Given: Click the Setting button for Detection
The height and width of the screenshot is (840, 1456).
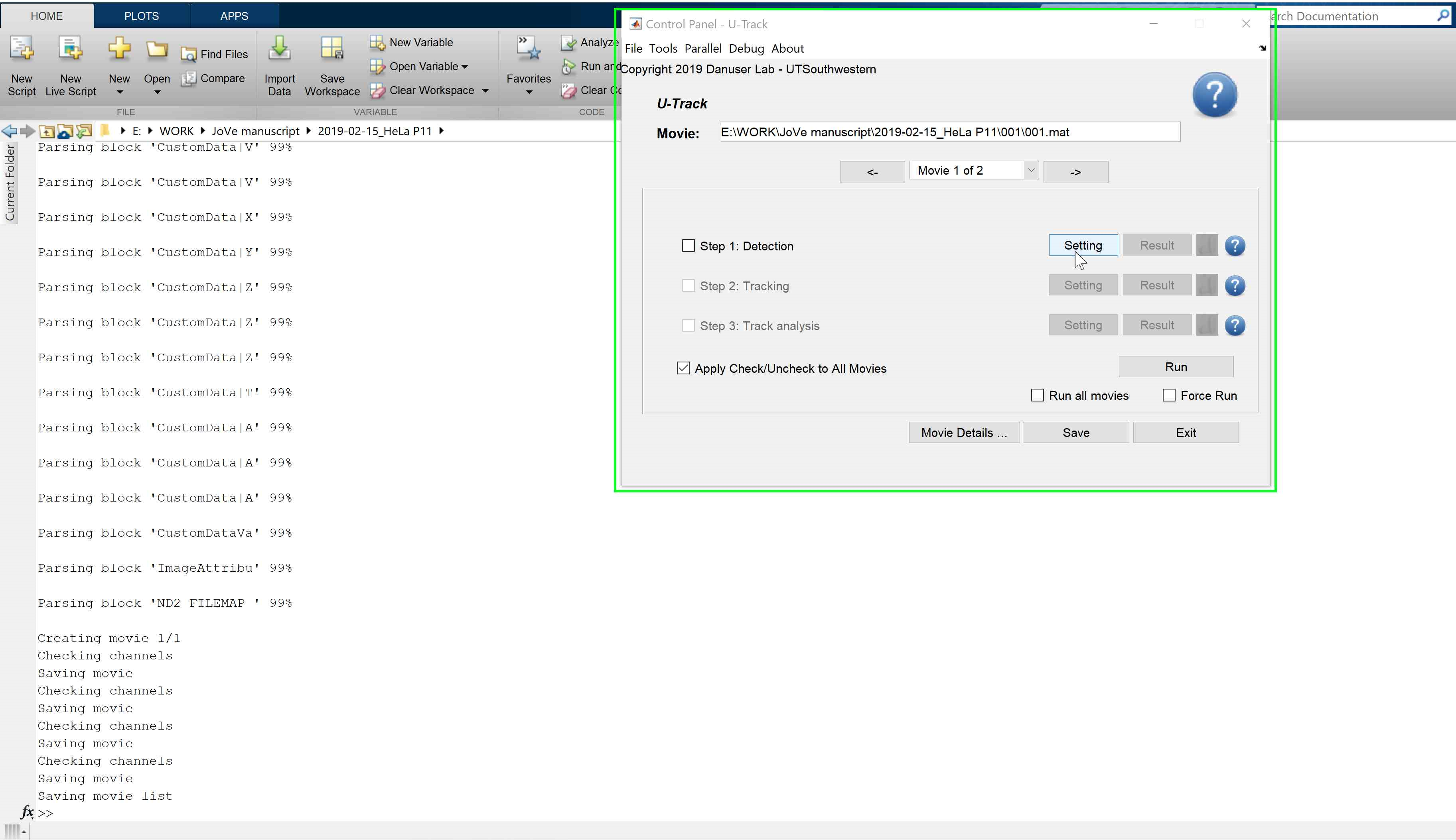Looking at the screenshot, I should coord(1083,245).
